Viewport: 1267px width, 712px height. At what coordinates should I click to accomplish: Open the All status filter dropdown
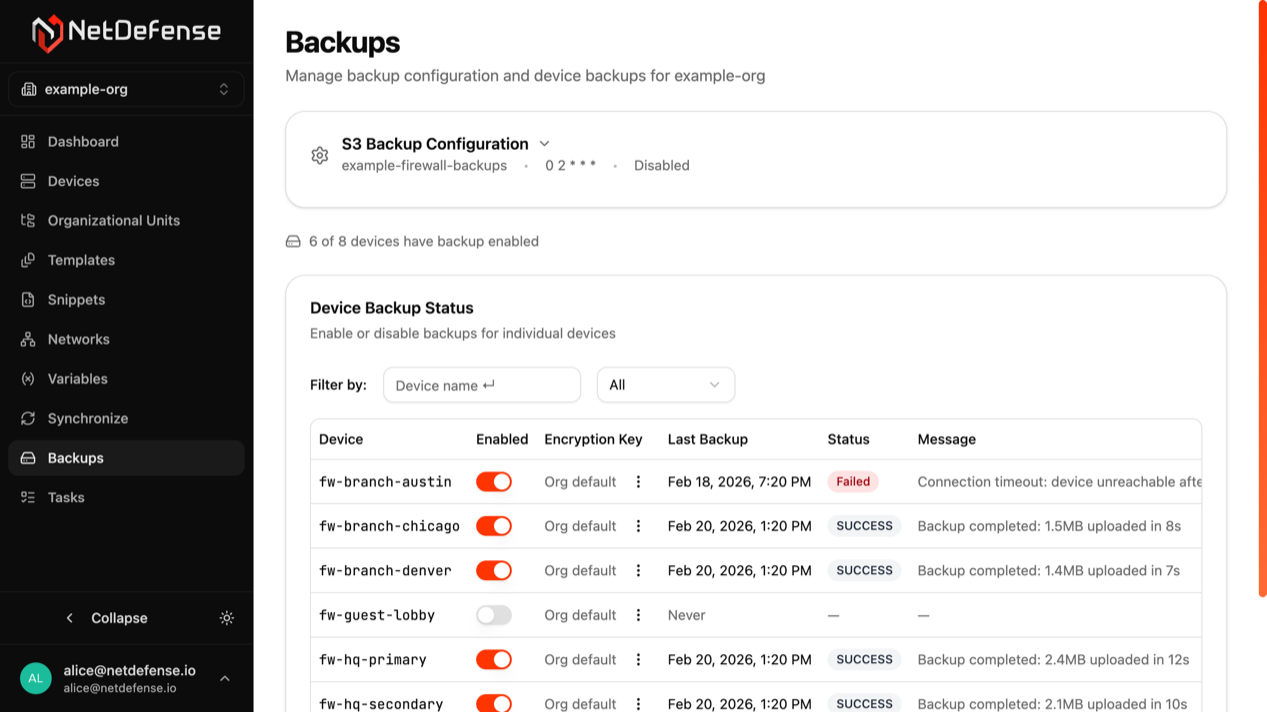pos(665,384)
